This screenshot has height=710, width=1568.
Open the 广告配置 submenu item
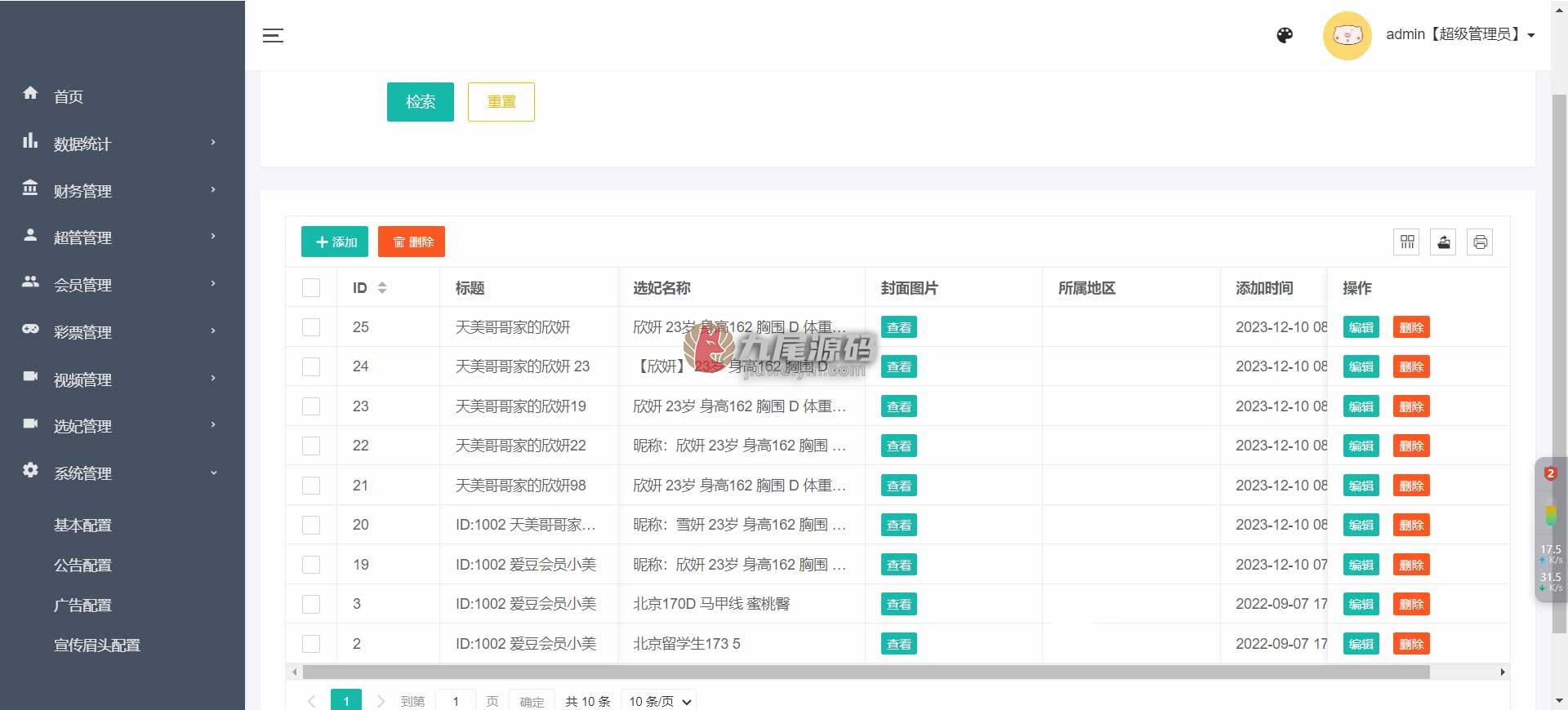(x=82, y=606)
